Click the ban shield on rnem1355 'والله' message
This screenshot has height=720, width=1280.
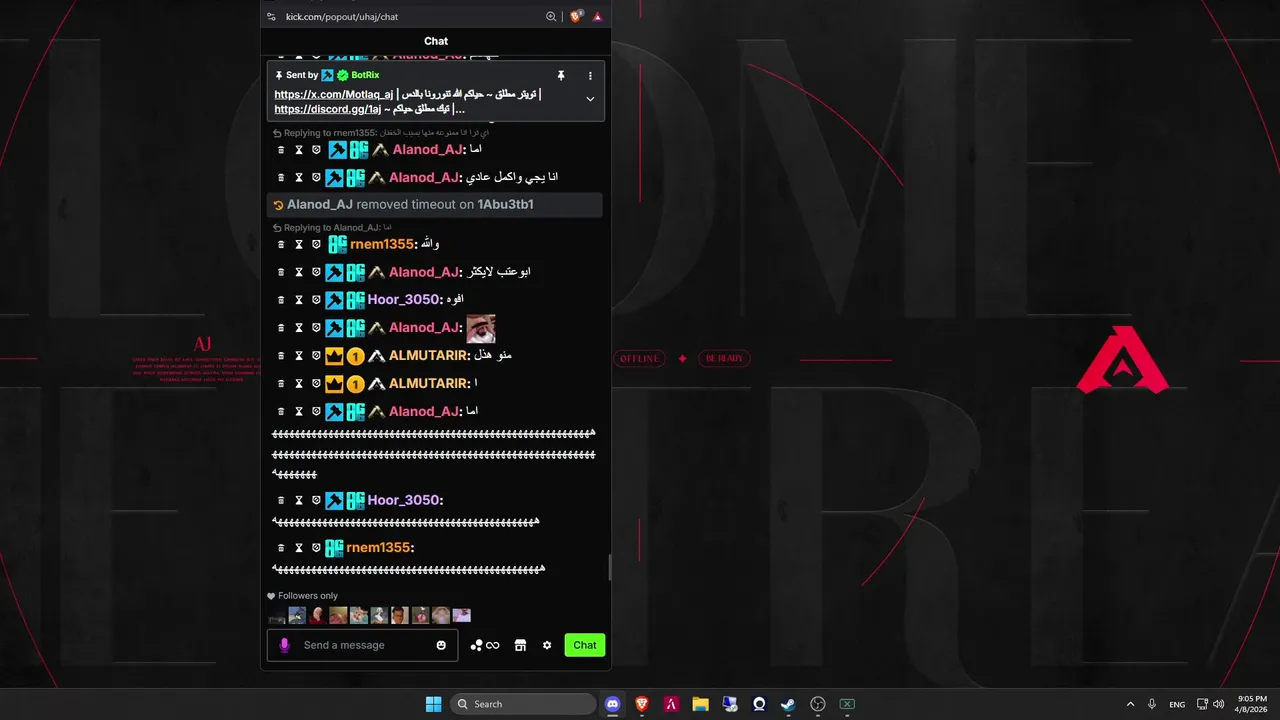[x=316, y=244]
